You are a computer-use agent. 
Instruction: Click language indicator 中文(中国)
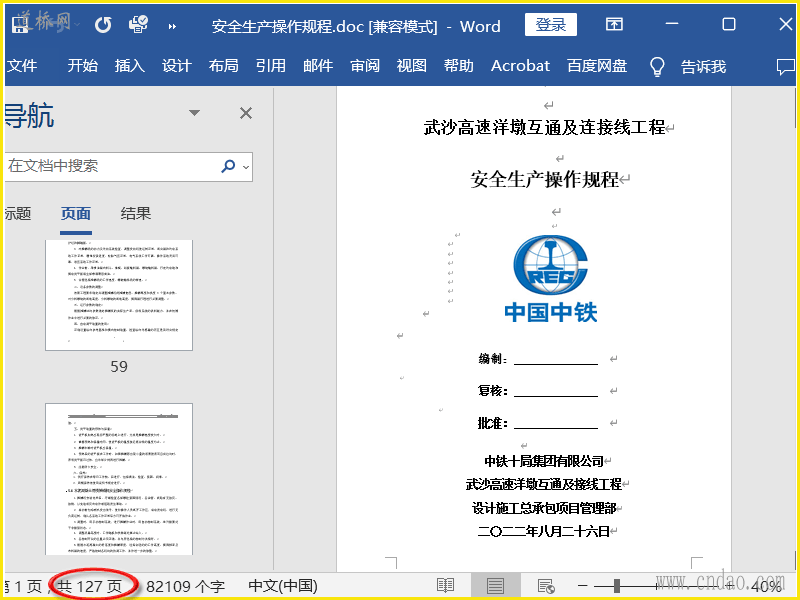(283, 586)
